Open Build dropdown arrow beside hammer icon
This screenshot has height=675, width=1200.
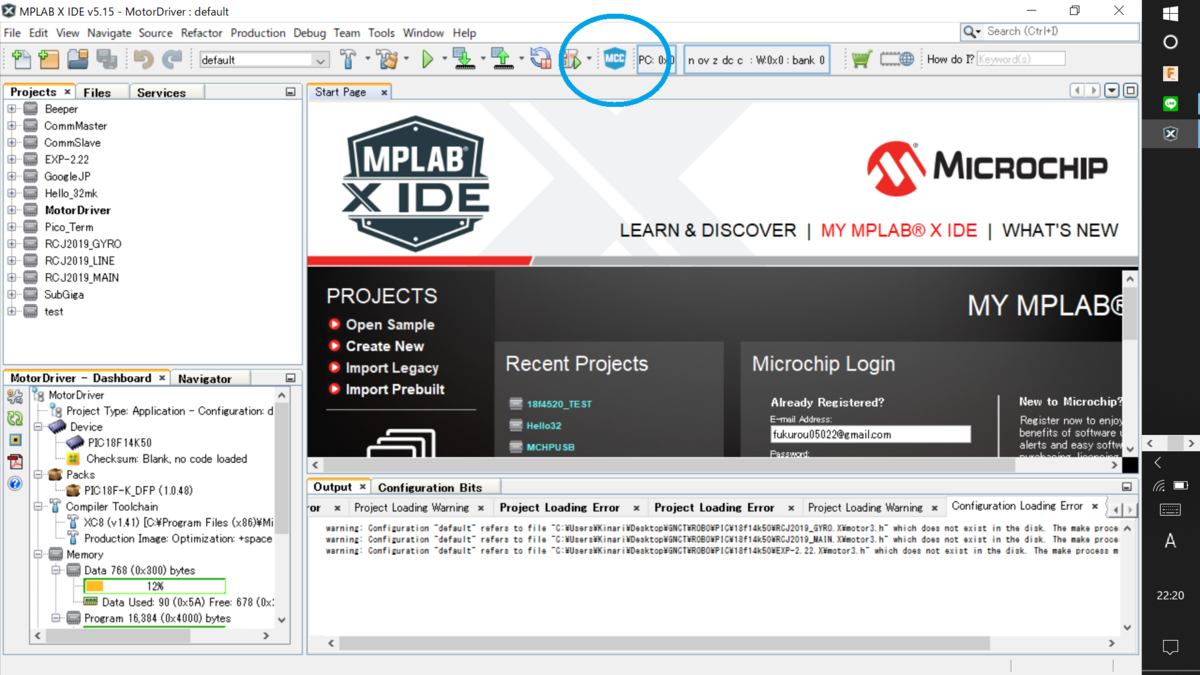pos(367,60)
